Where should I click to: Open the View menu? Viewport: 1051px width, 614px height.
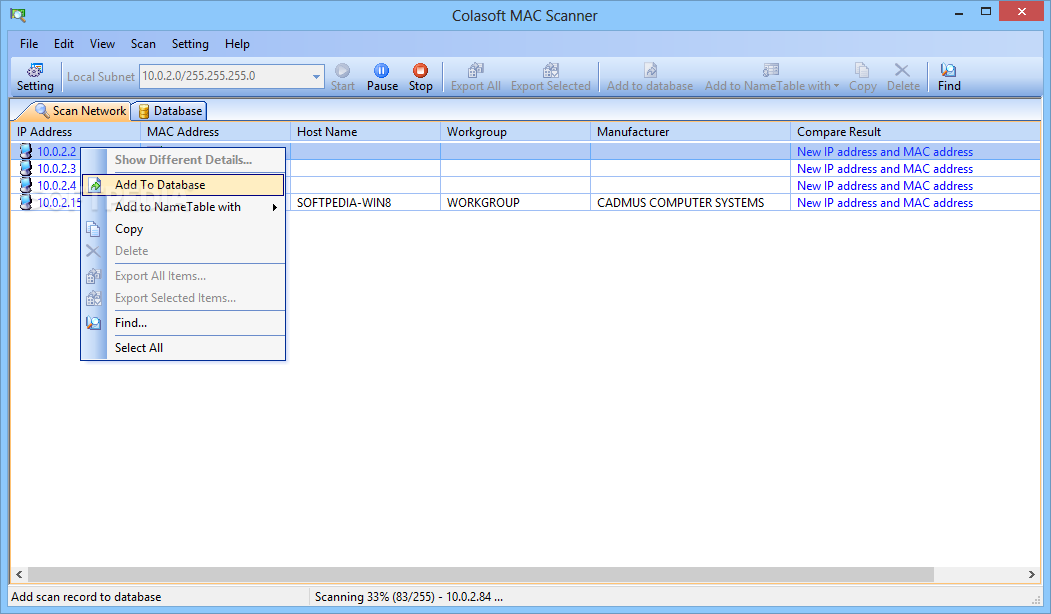tap(102, 44)
